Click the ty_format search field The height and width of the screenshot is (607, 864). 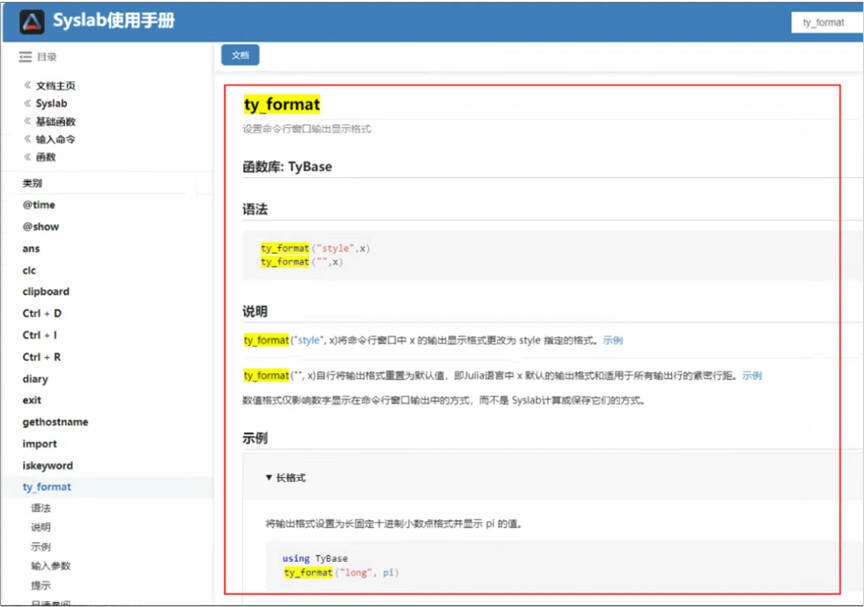(827, 23)
